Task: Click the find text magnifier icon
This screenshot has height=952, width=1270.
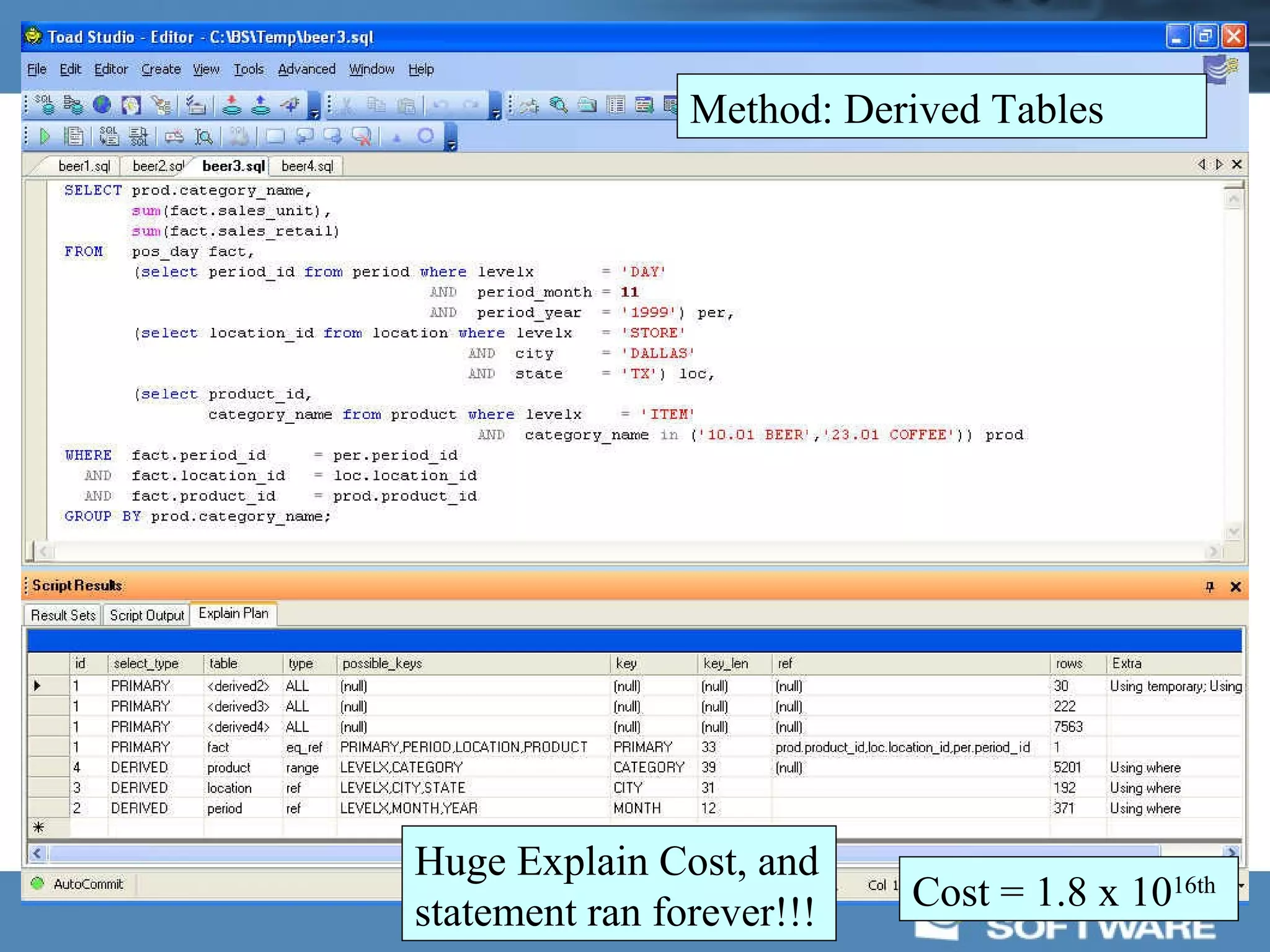Action: pyautogui.click(x=203, y=136)
